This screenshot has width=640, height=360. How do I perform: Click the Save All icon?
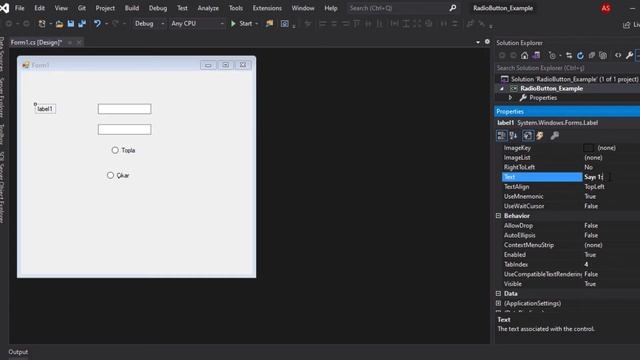pos(82,24)
